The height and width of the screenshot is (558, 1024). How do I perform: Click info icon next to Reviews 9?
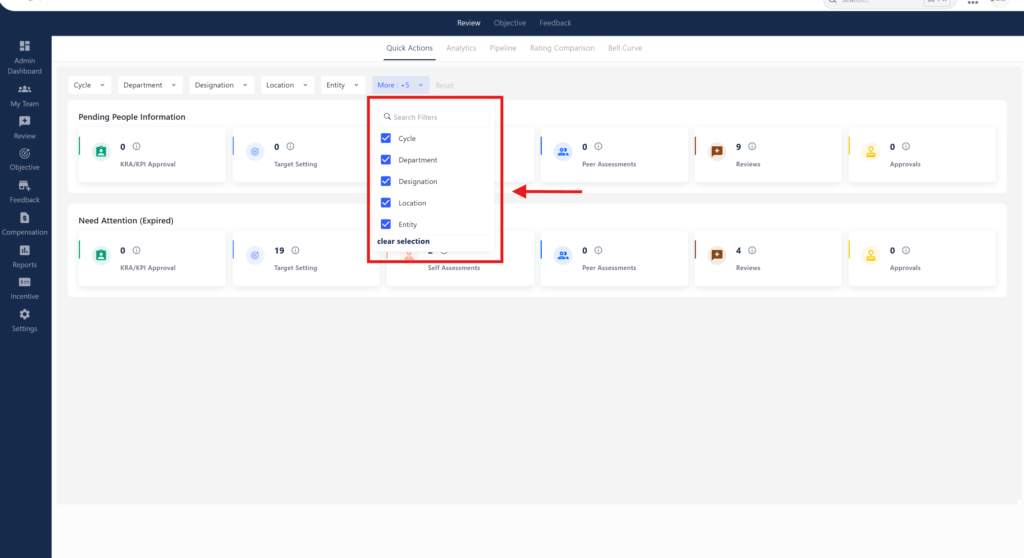point(752,146)
